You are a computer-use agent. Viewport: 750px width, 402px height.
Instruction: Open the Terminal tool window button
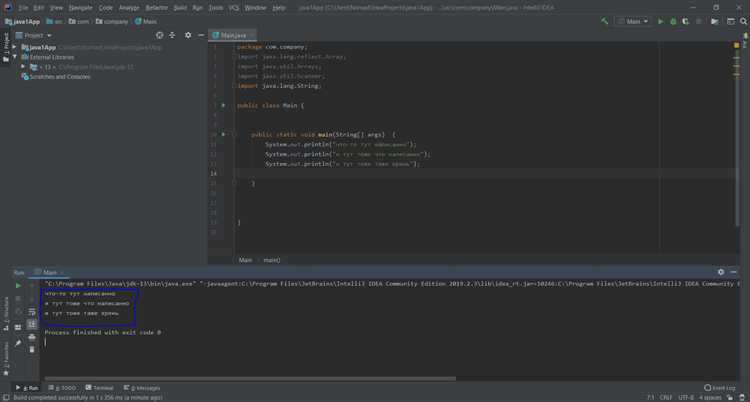(x=99, y=388)
